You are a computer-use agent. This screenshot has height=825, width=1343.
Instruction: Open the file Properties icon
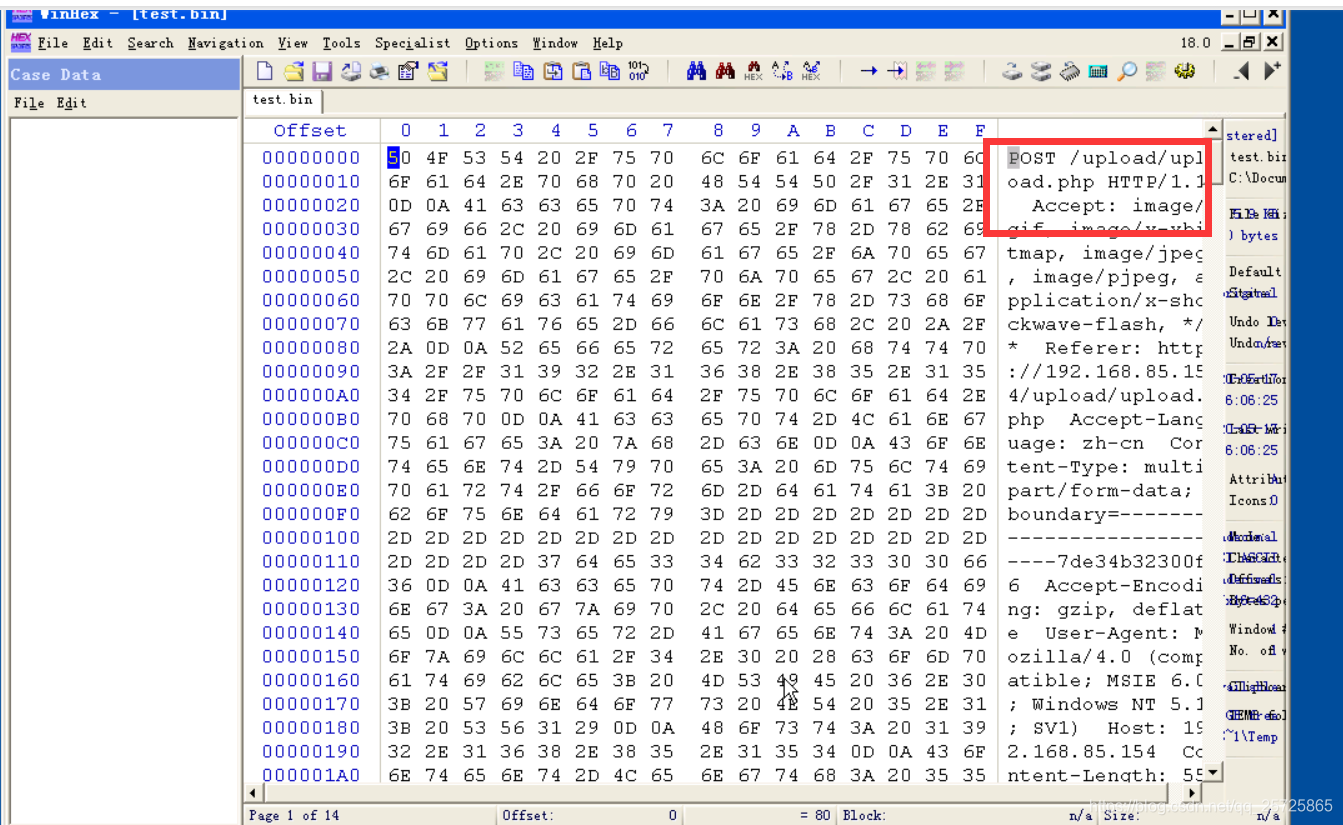pyautogui.click(x=408, y=71)
